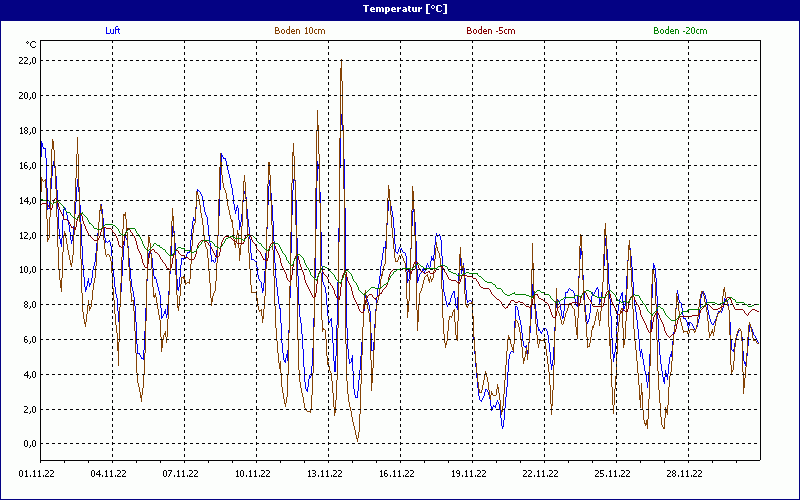This screenshot has width=800, height=500.
Task: Click the 10,0 y-axis value
Action: [x=27, y=270]
